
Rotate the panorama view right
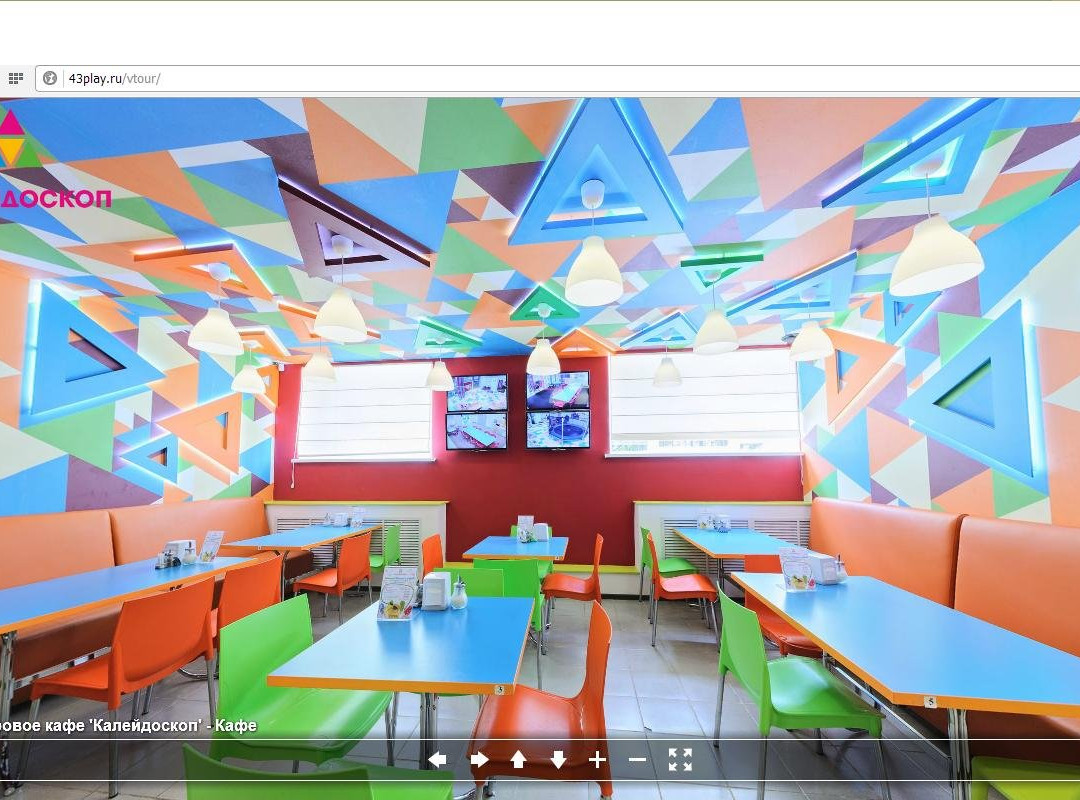(x=479, y=760)
